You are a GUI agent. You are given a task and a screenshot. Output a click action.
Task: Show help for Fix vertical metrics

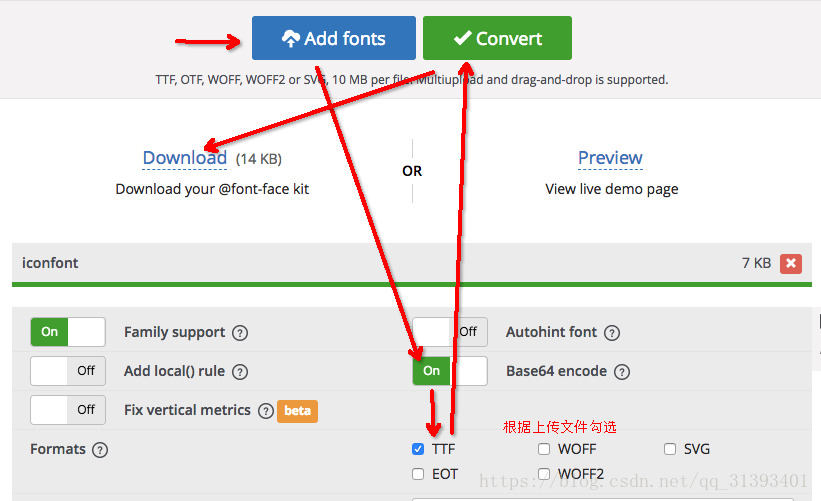265,411
